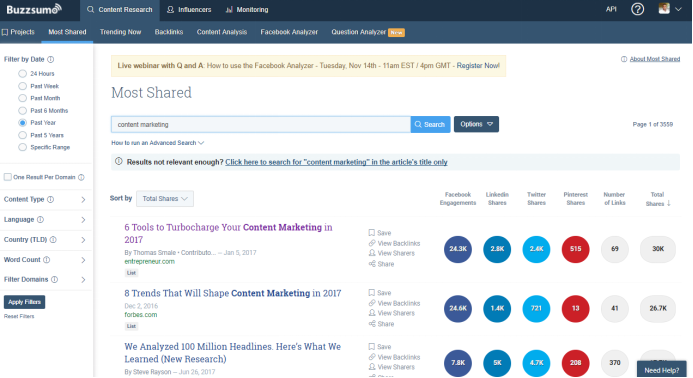Open the Trending Now tab
This screenshot has width=693, height=378.
(x=120, y=32)
